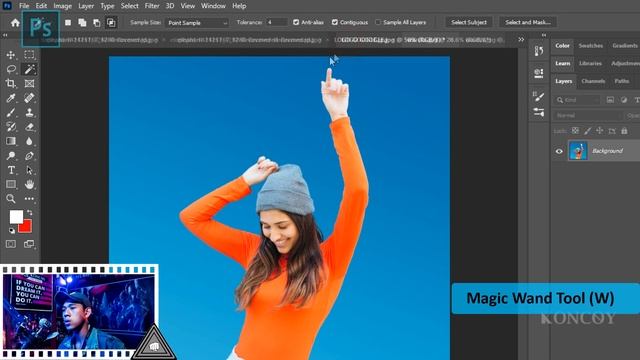Viewport: 640px width, 360px height.
Task: Open the layer blend mode Normal dropdown
Action: pyautogui.click(x=587, y=116)
